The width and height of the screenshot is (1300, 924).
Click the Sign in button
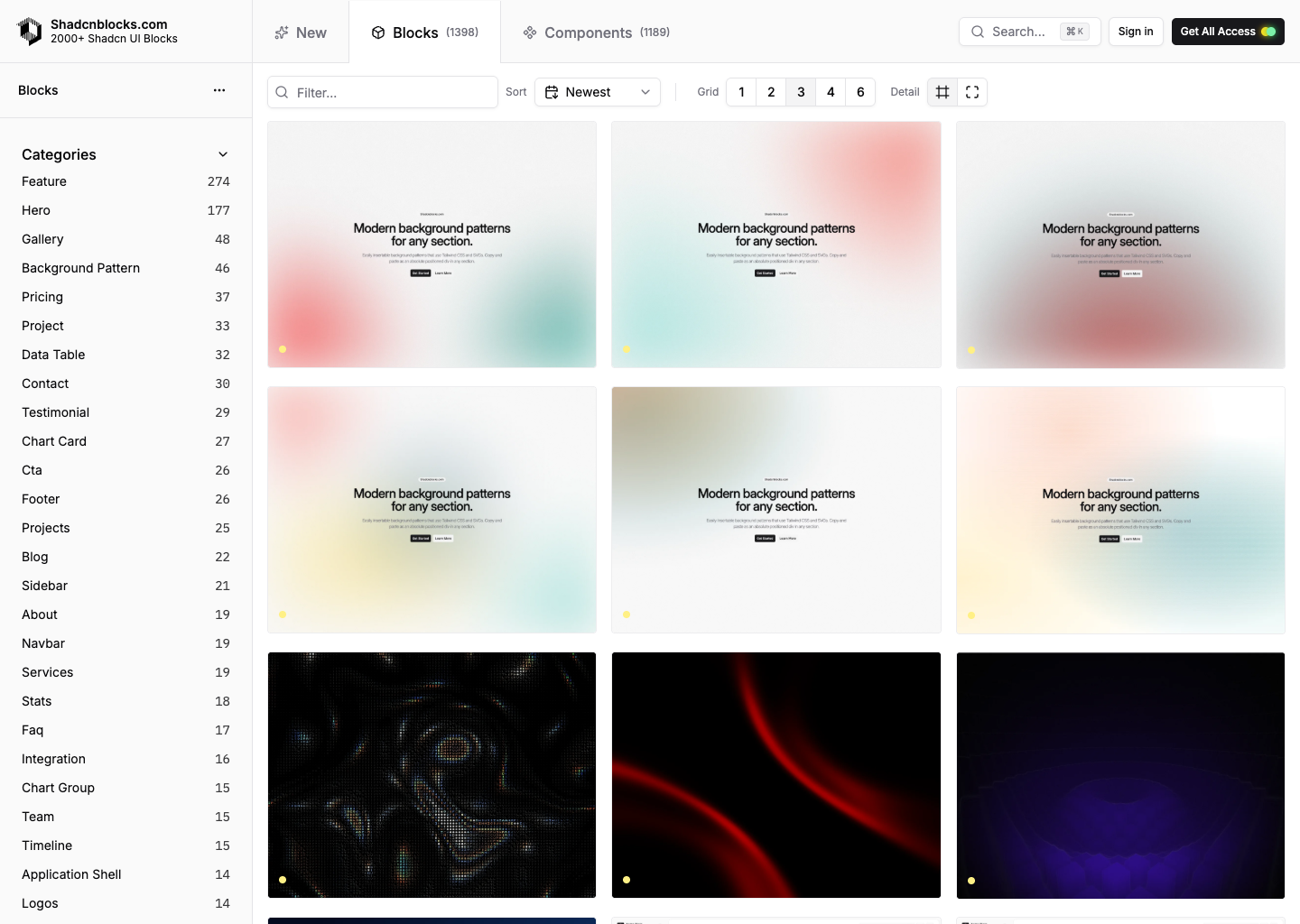coord(1136,32)
